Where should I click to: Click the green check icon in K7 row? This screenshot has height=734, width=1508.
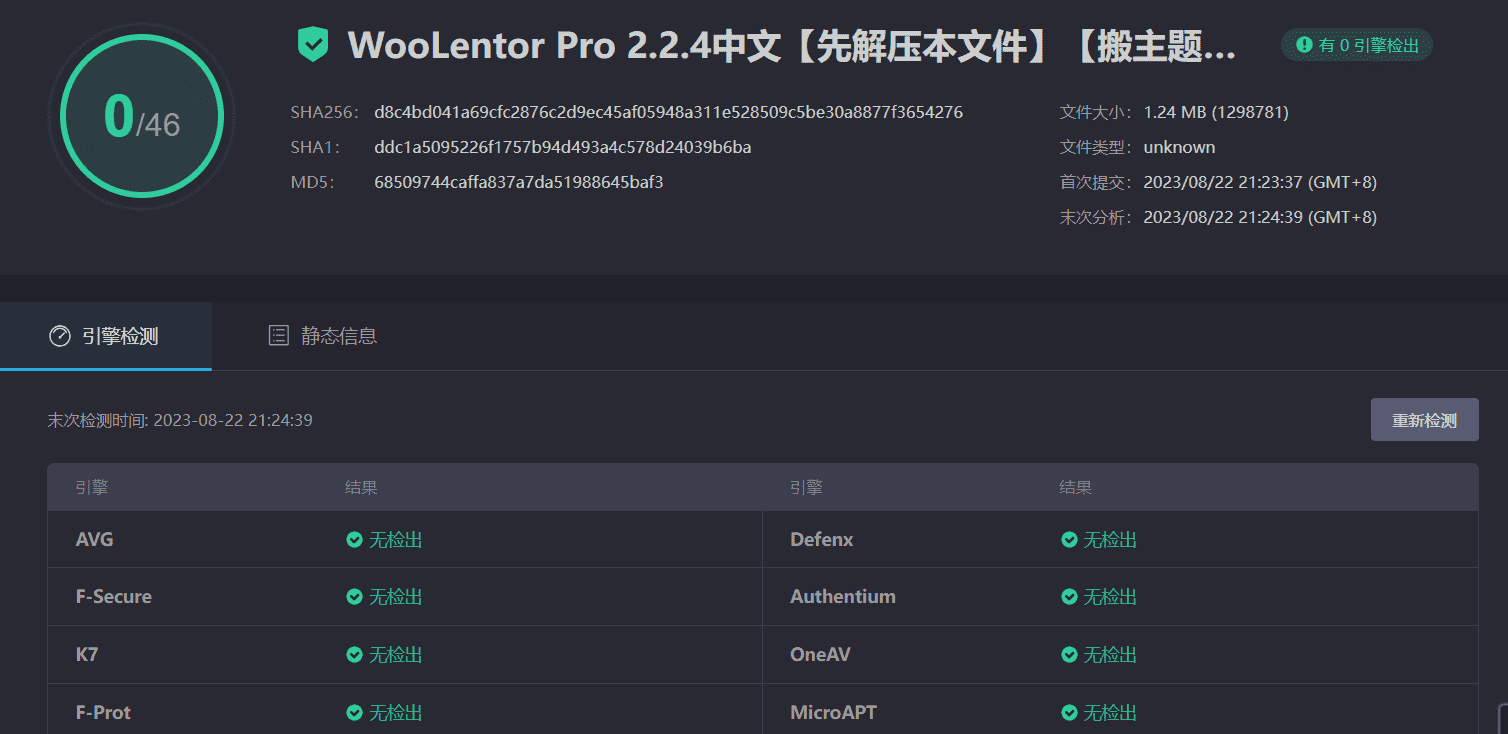(x=354, y=655)
